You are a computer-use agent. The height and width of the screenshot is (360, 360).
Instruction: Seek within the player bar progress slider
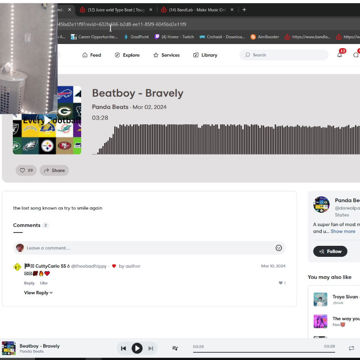(x=264, y=352)
